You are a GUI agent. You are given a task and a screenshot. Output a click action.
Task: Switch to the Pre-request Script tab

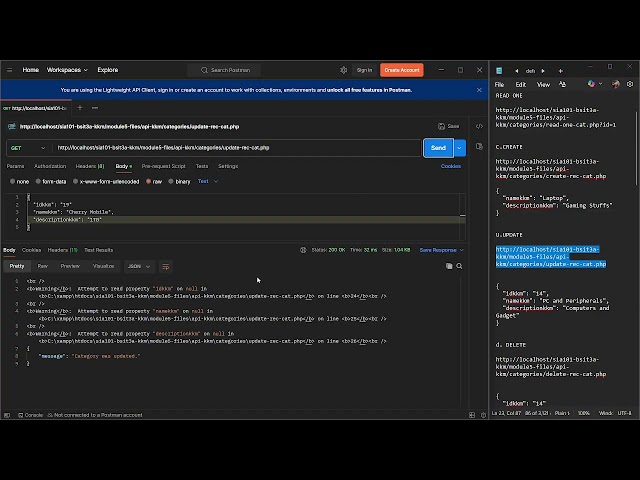click(163, 166)
